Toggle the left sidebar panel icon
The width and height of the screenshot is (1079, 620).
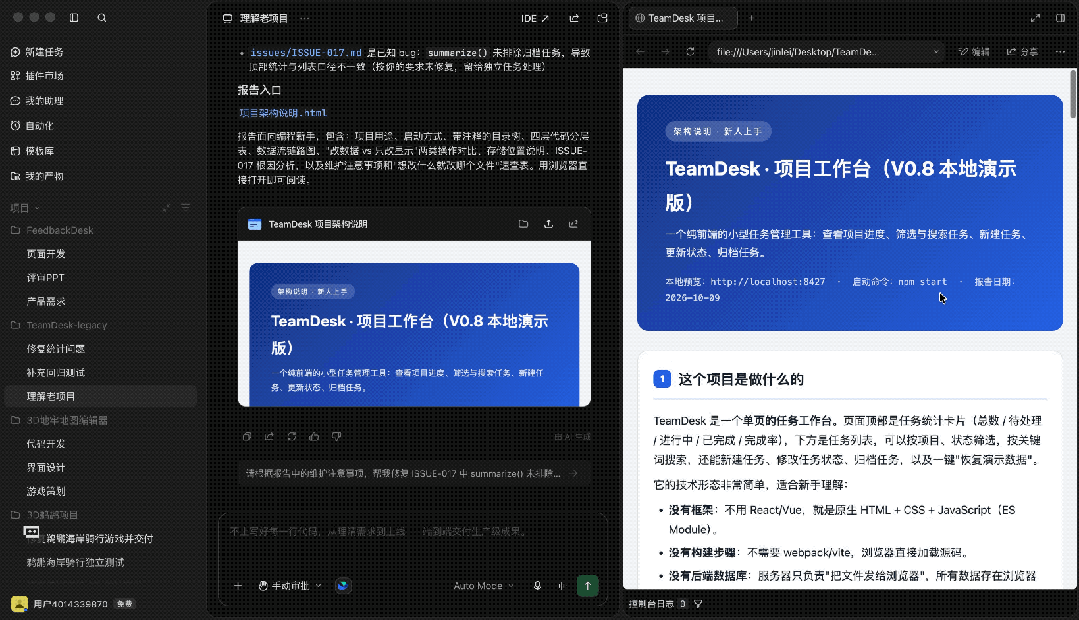(x=74, y=18)
